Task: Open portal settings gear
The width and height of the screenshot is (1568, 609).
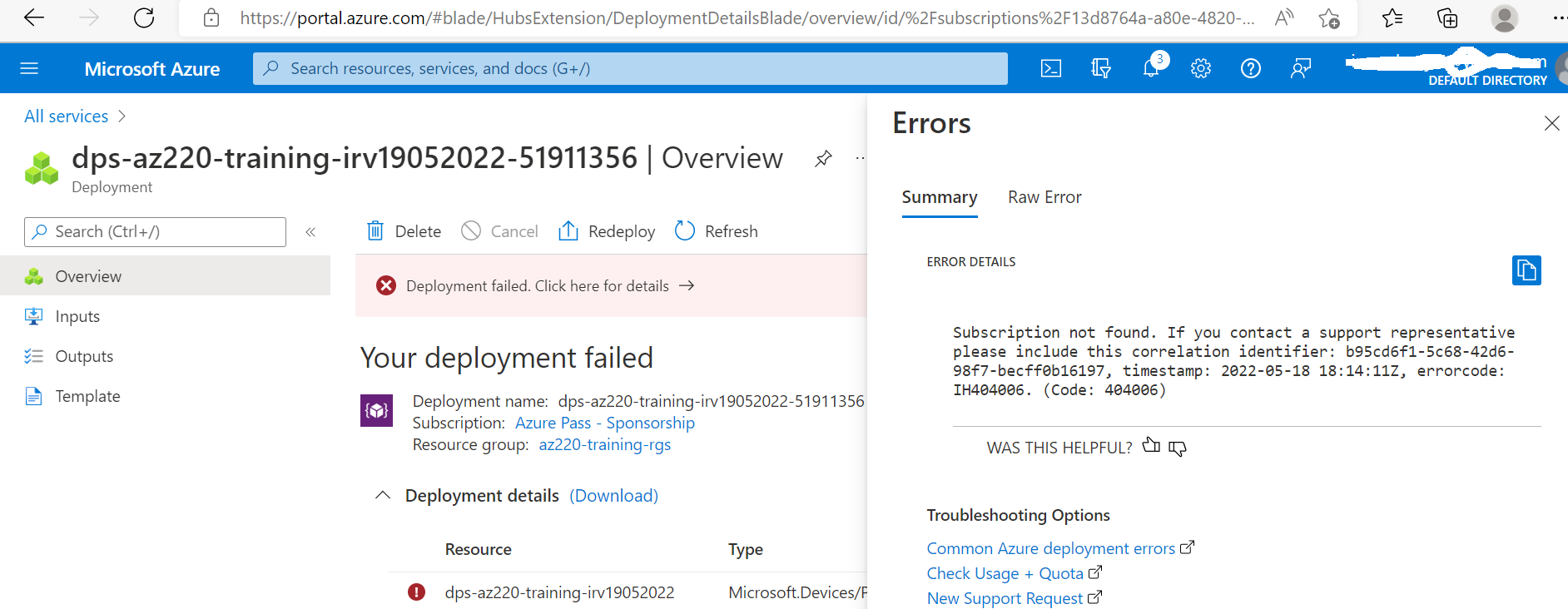Action: tap(1201, 68)
